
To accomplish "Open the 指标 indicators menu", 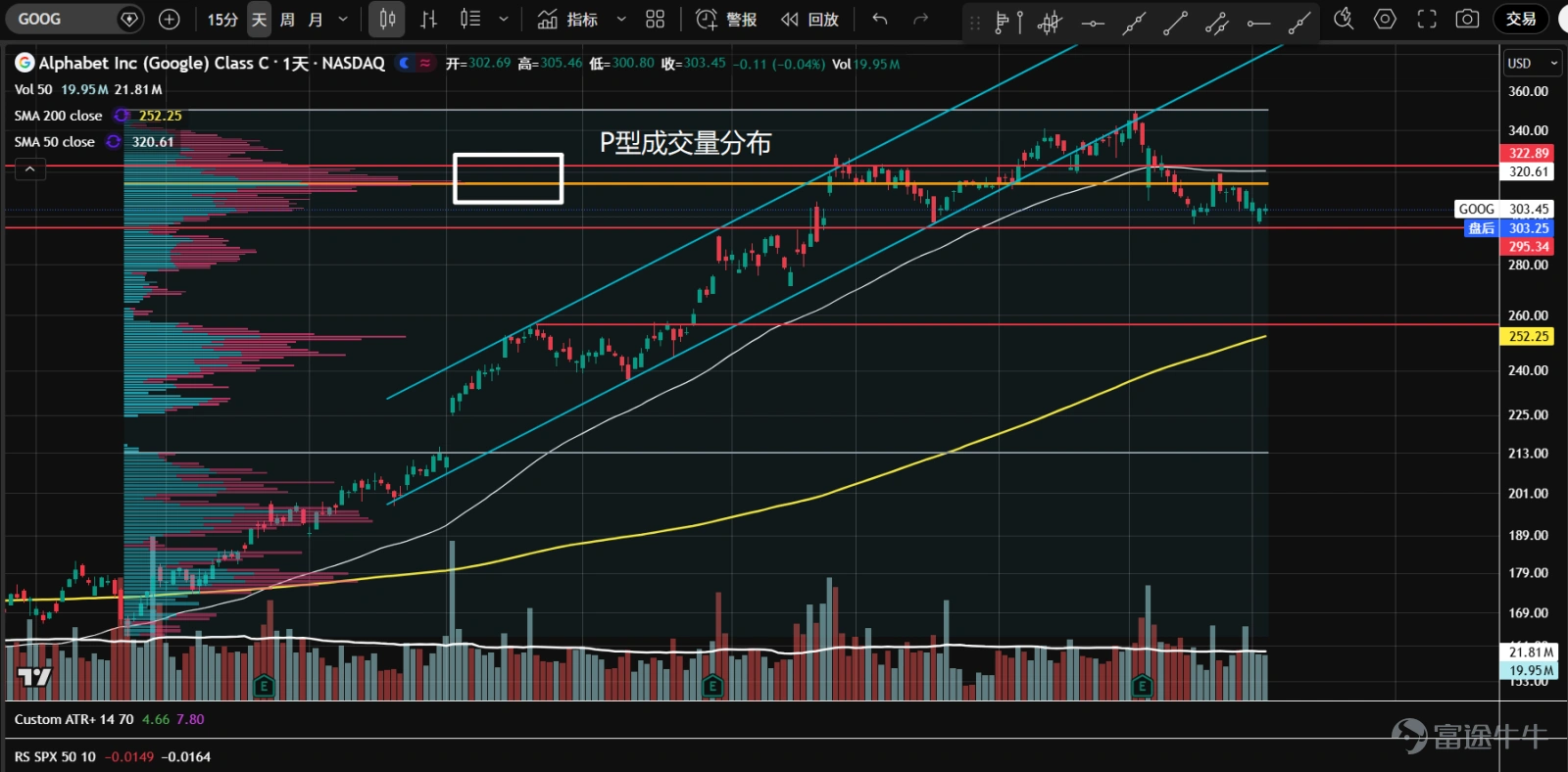I will point(567,20).
